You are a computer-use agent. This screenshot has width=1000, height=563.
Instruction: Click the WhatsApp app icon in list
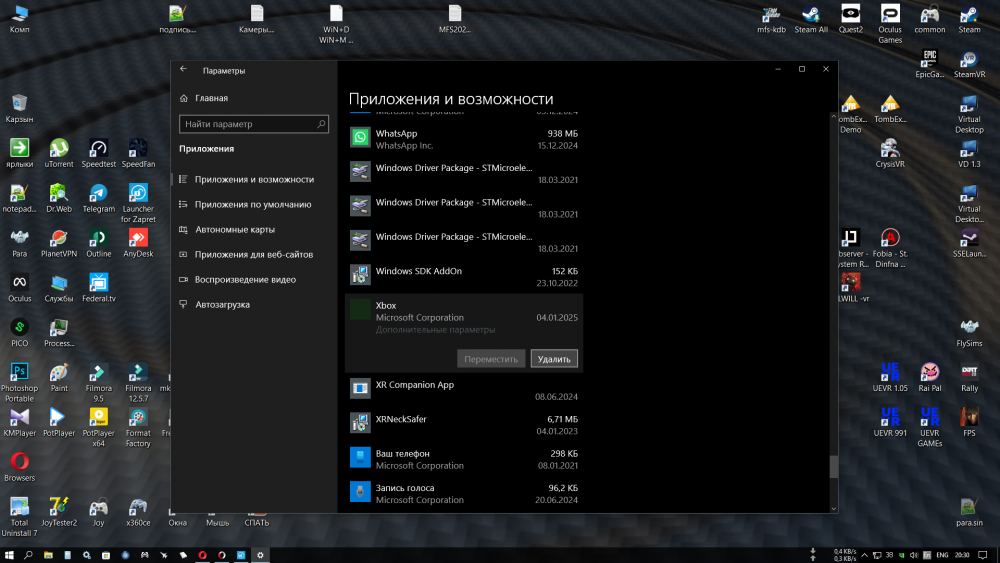point(360,138)
